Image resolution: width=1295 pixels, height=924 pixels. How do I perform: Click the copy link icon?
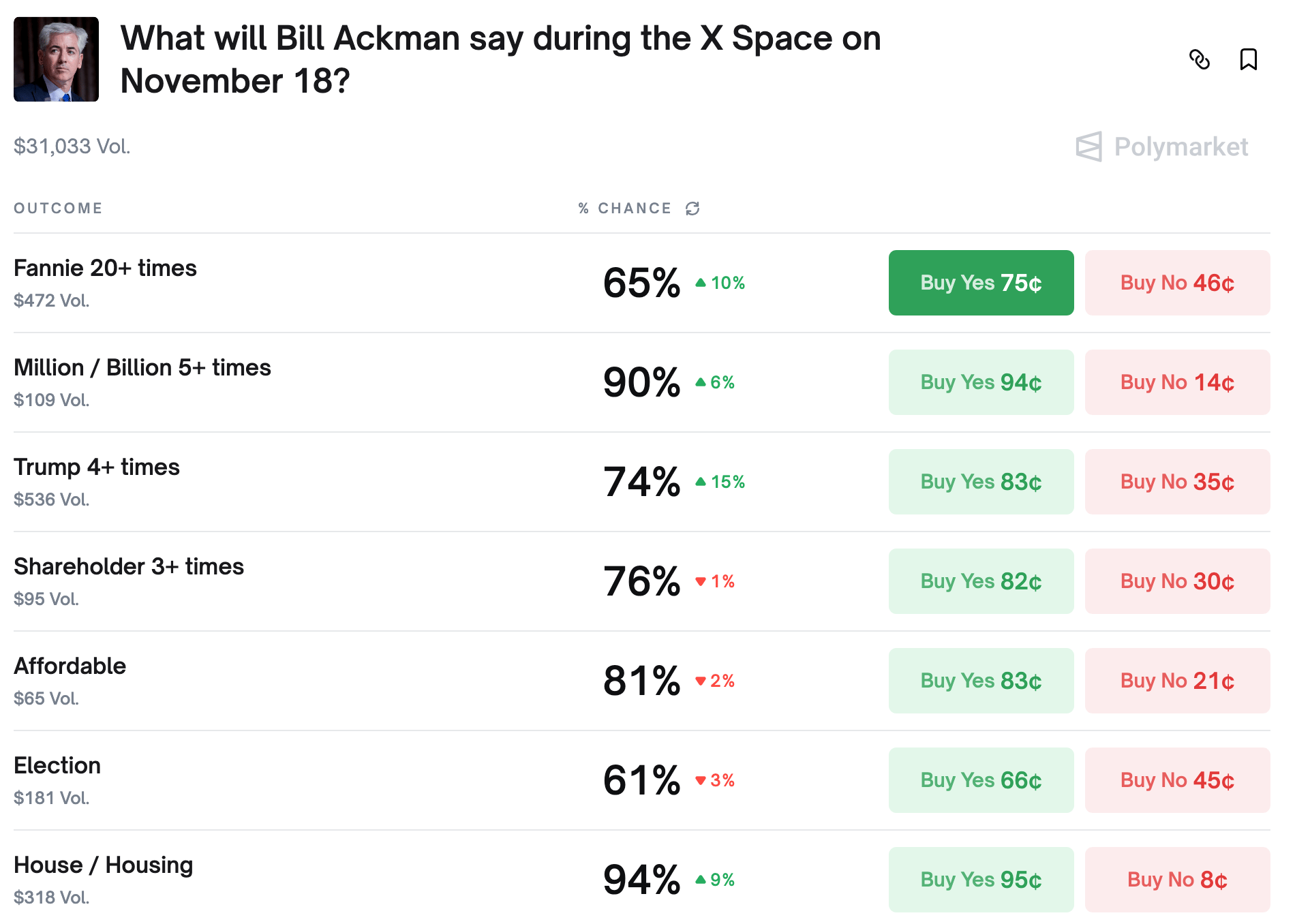coord(1199,60)
